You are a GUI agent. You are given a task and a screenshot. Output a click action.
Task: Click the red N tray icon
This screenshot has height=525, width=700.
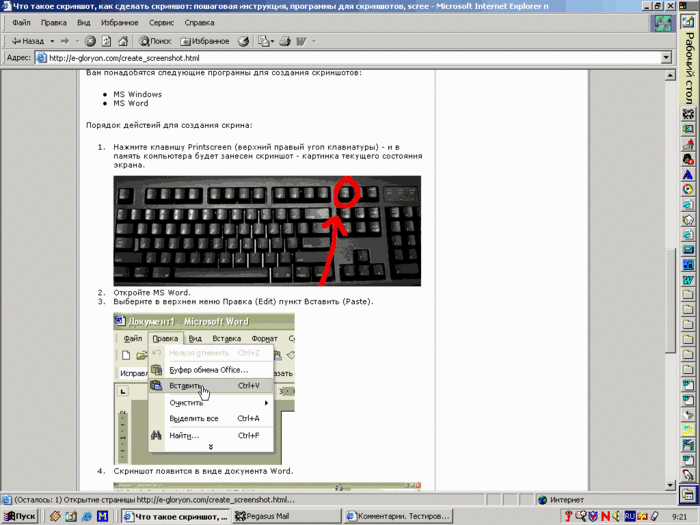605,517
